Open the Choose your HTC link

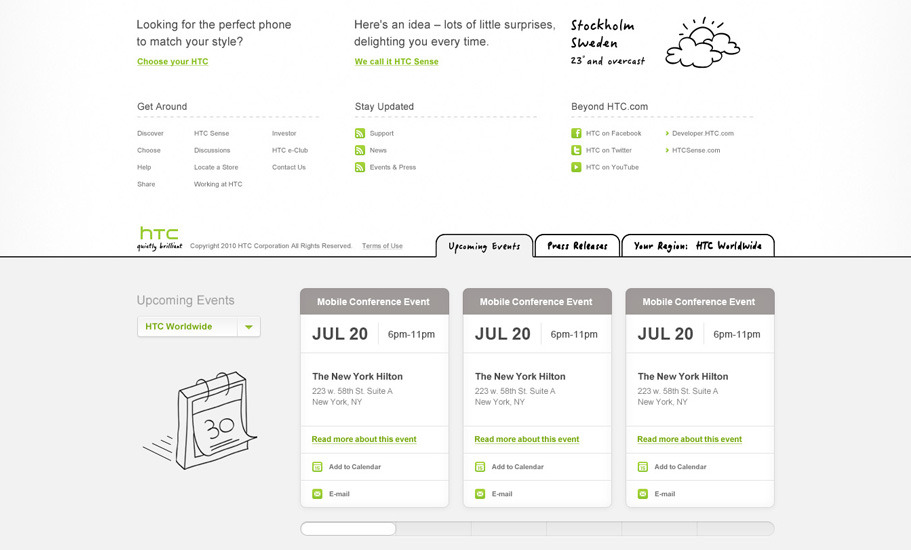click(x=173, y=62)
